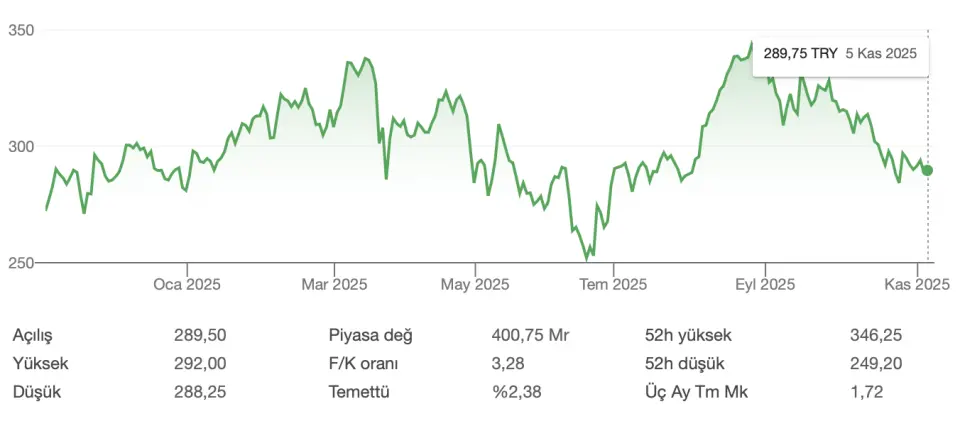Viewport: 960px width, 426px height.
Task: Click the Eyl 2025 axis label
Action: [764, 285]
